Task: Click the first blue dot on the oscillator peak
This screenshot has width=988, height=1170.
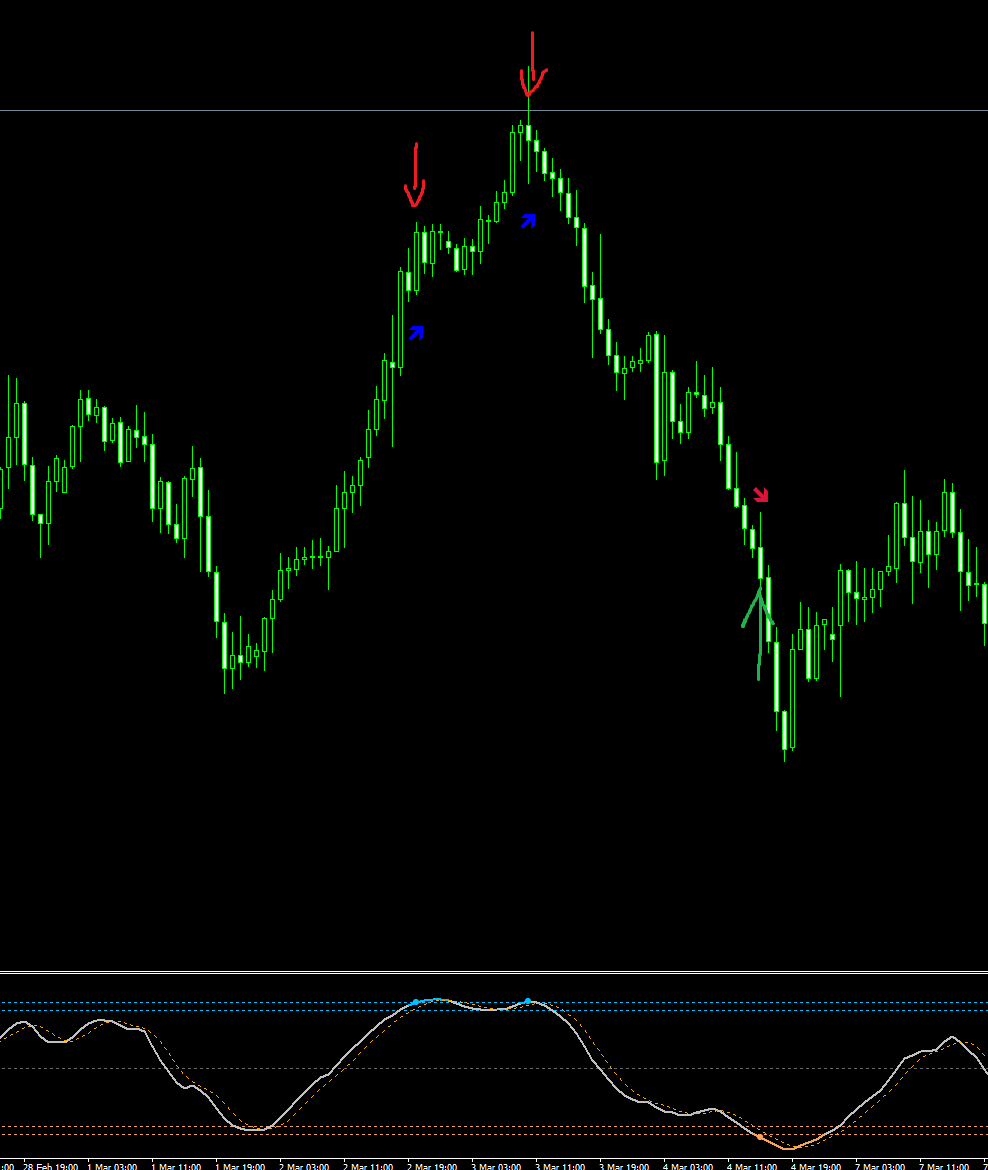Action: pyautogui.click(x=416, y=1002)
